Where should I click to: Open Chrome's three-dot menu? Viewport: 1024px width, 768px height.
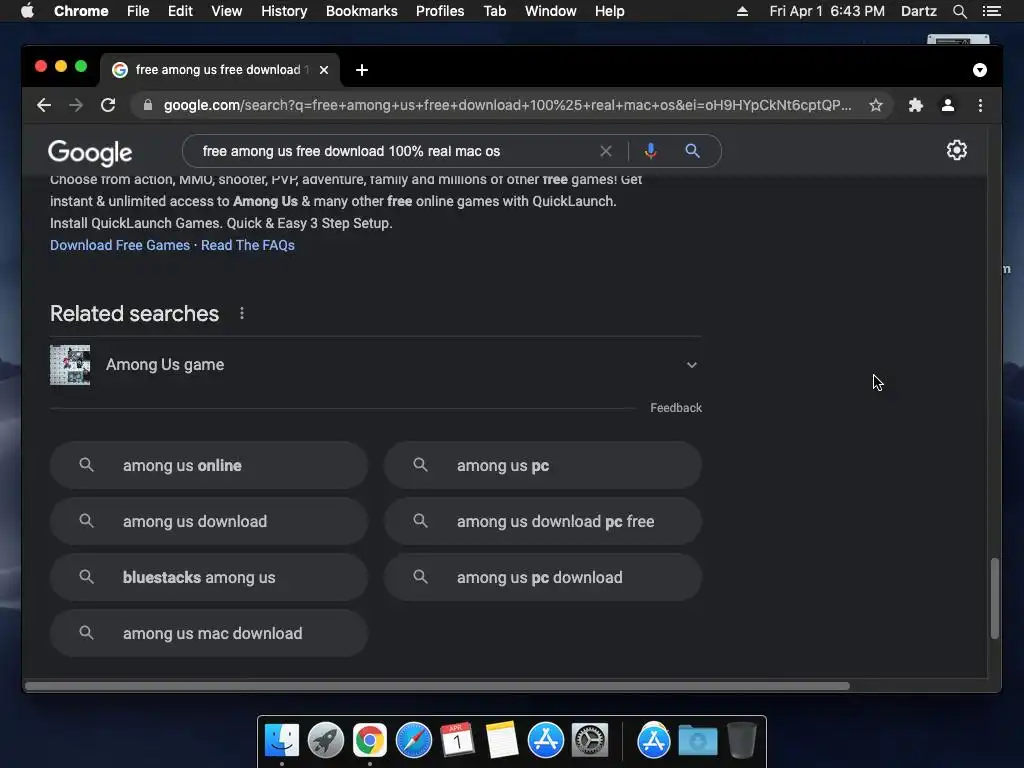[x=980, y=105]
